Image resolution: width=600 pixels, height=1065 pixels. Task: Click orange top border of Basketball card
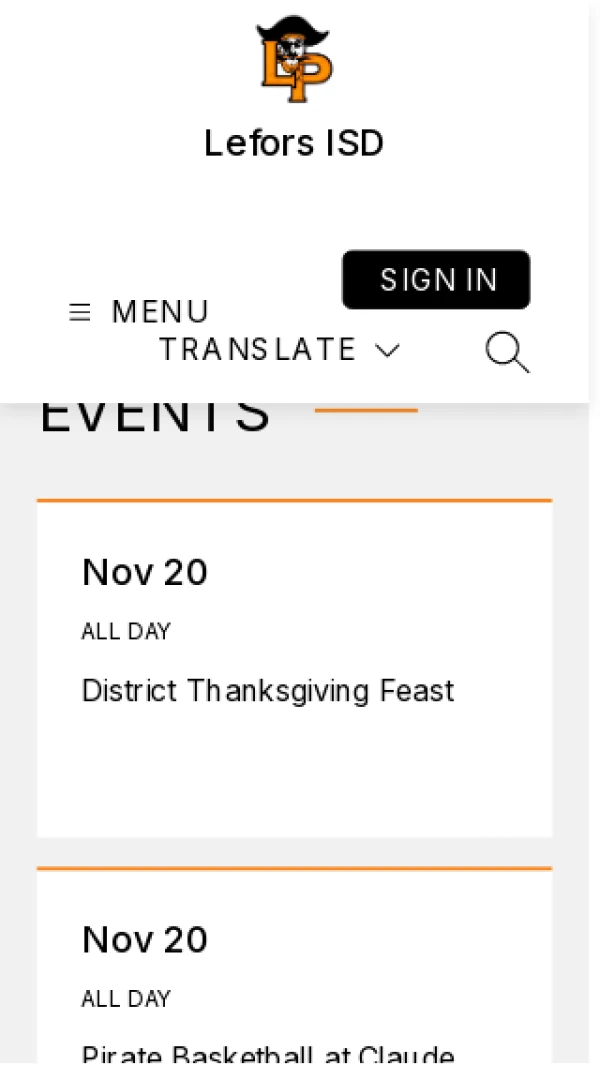(294, 868)
